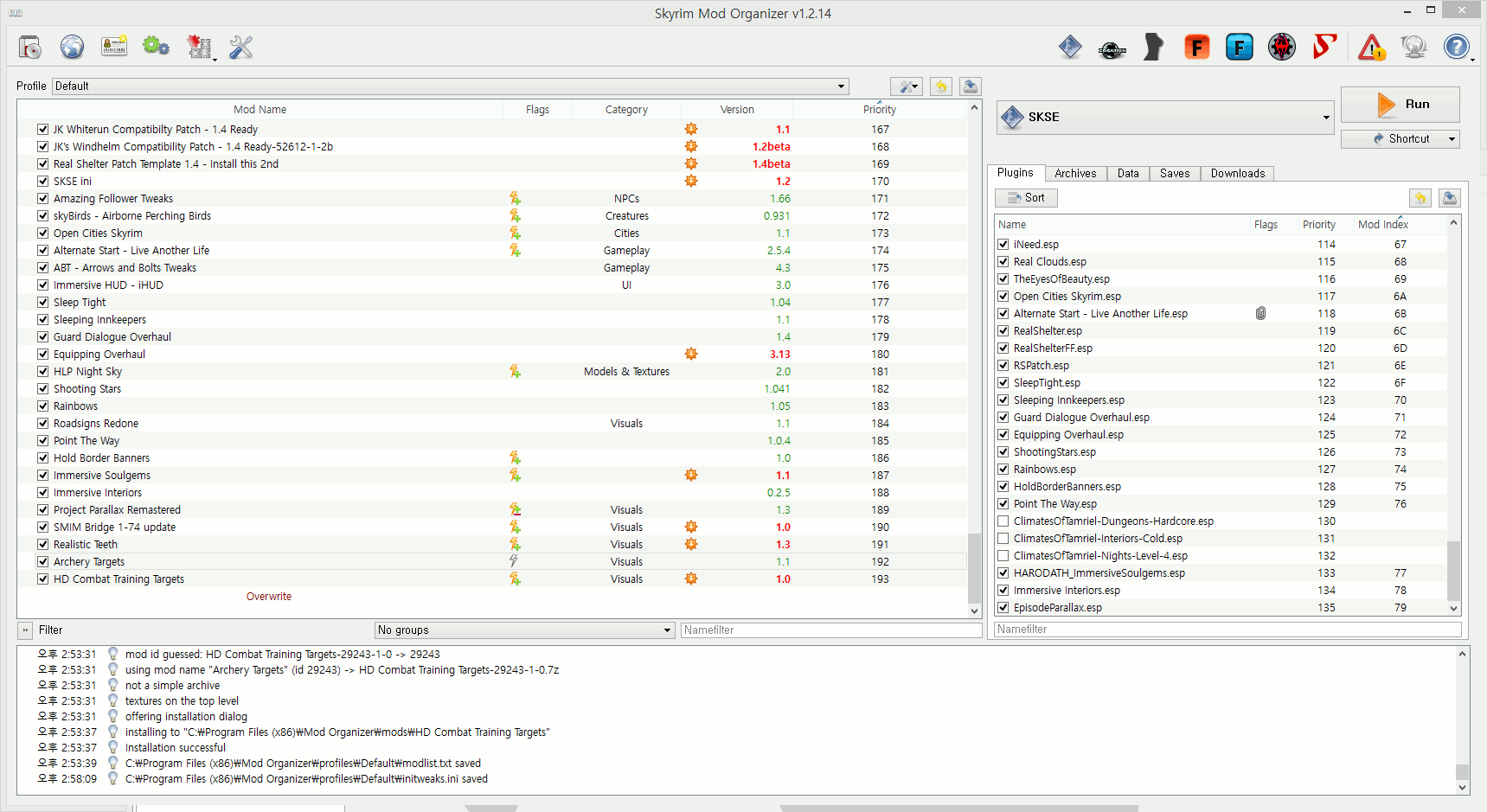Launch Skyrim gear logo toolbar shortcut
The height and width of the screenshot is (812, 1487).
click(x=1282, y=47)
